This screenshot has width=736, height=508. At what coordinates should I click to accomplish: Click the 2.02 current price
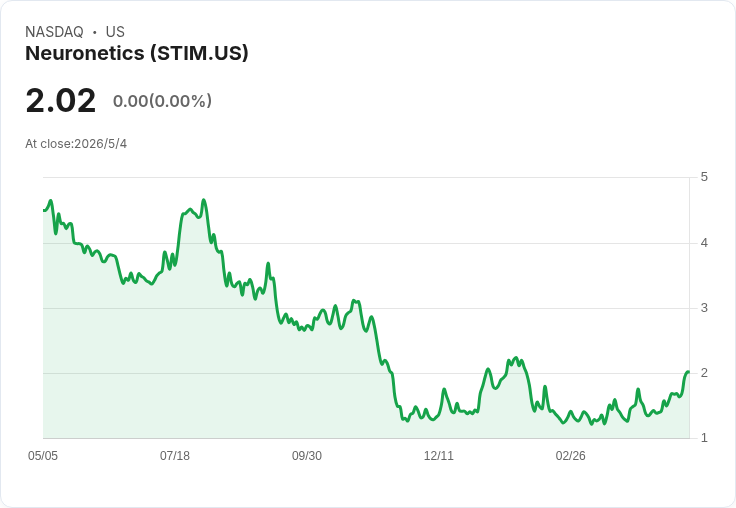(61, 101)
